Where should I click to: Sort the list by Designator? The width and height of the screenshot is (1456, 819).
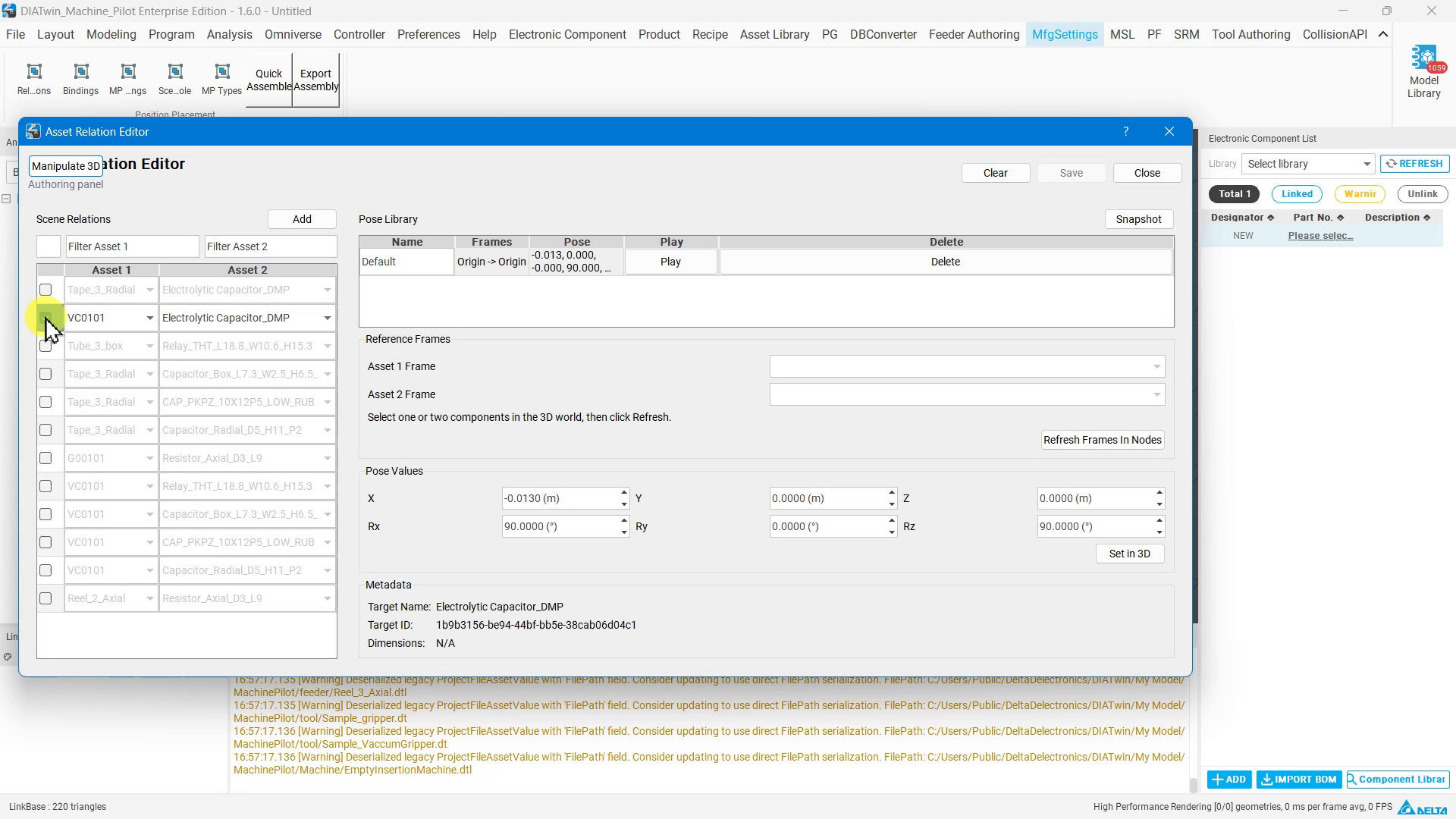(x=1242, y=218)
